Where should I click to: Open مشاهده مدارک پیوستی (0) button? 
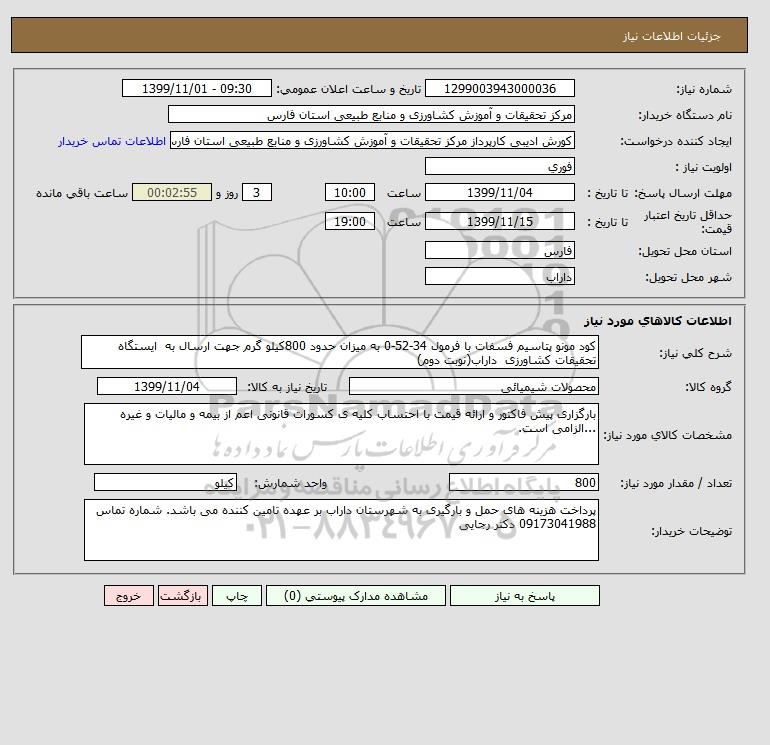pos(356,595)
